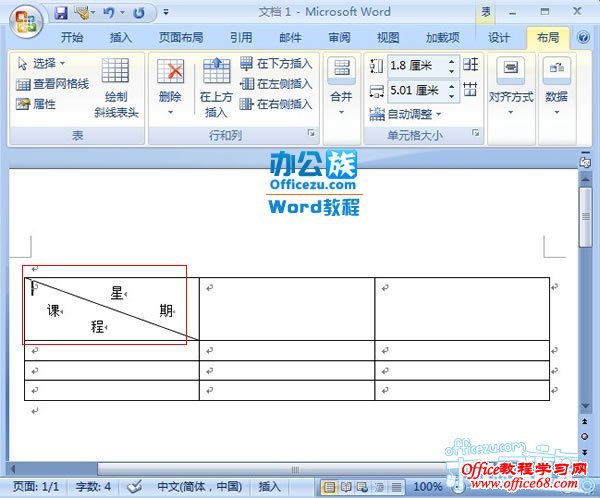This screenshot has width=600, height=498.
Task: Open the 选择 dropdown in the table group
Action: [x=41, y=63]
